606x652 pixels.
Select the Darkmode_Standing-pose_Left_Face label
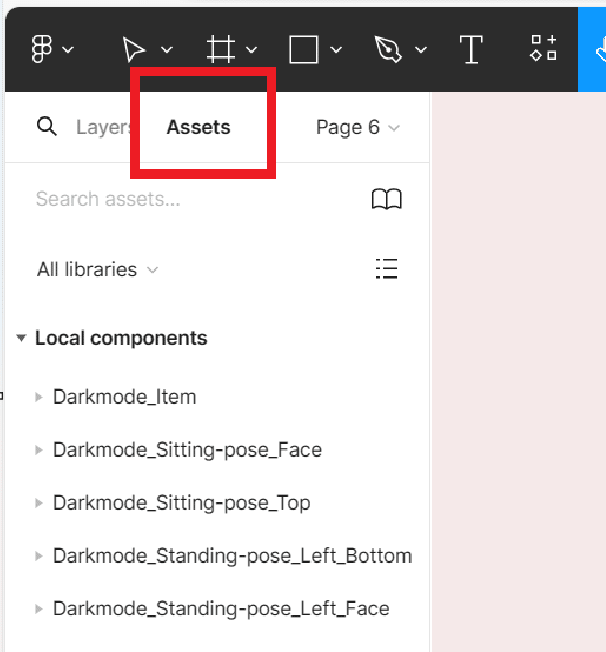point(221,609)
